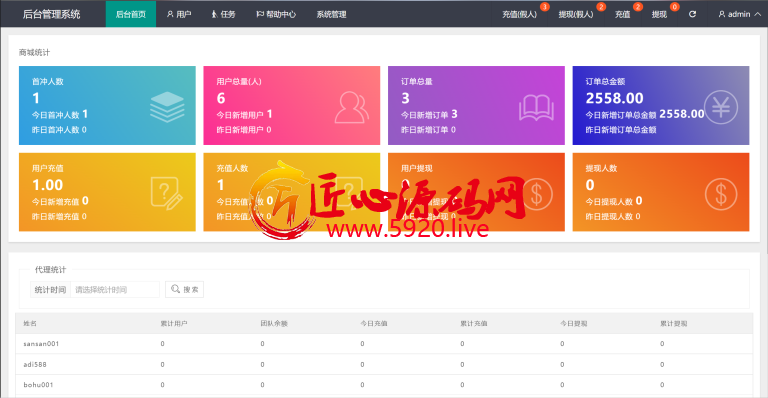Click the 商城统计 section heading
The height and width of the screenshot is (398, 768).
pos(34,52)
